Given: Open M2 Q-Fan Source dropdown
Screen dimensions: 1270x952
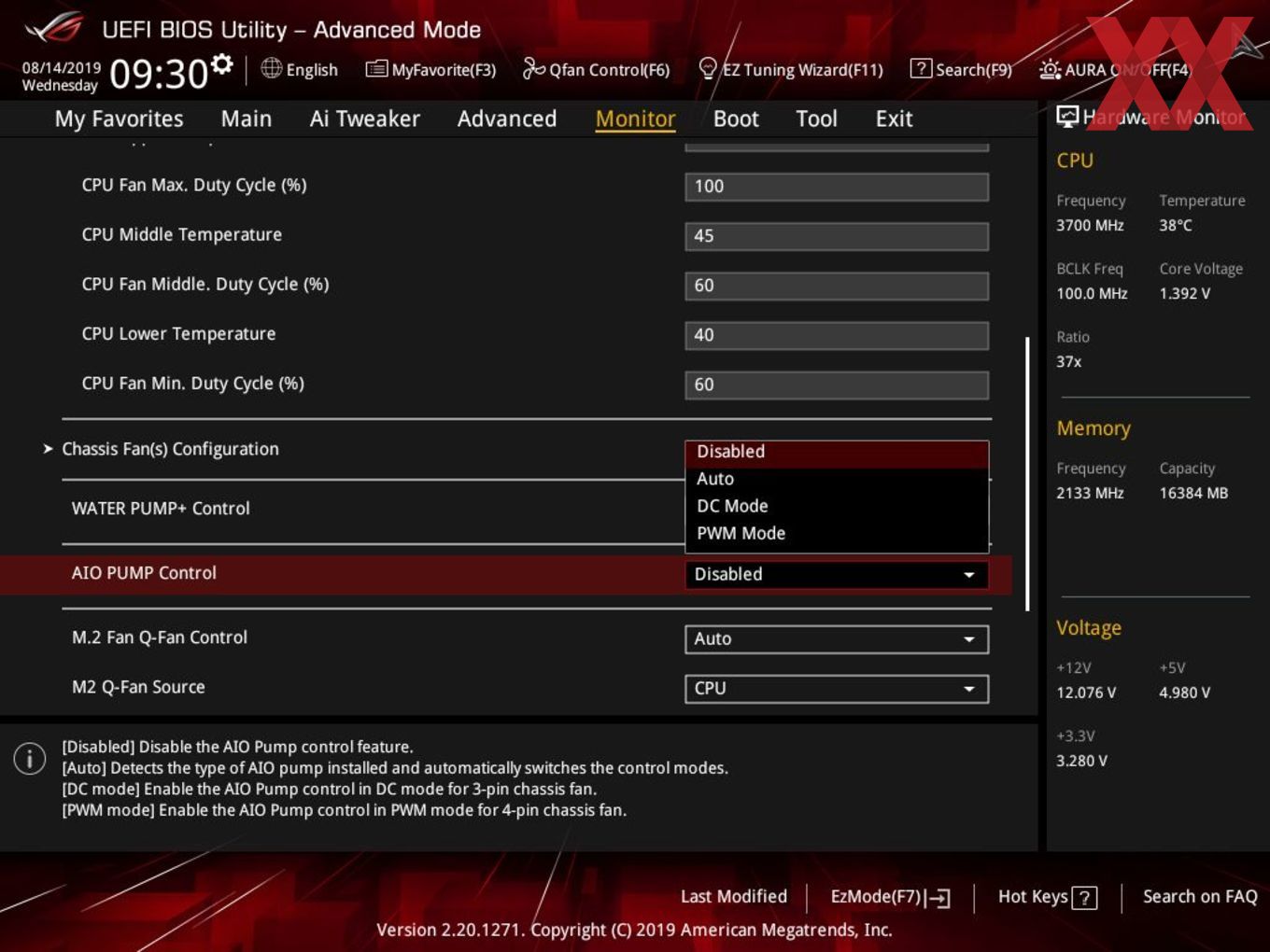Looking at the screenshot, I should [x=836, y=688].
